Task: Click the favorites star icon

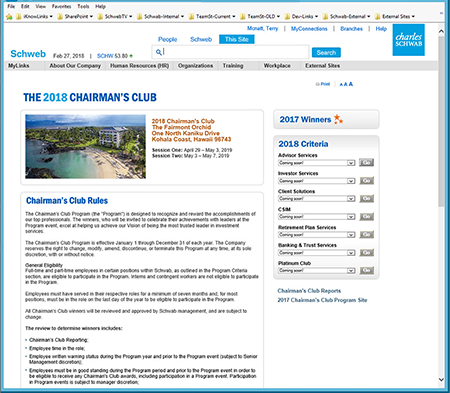Action: click(9, 16)
